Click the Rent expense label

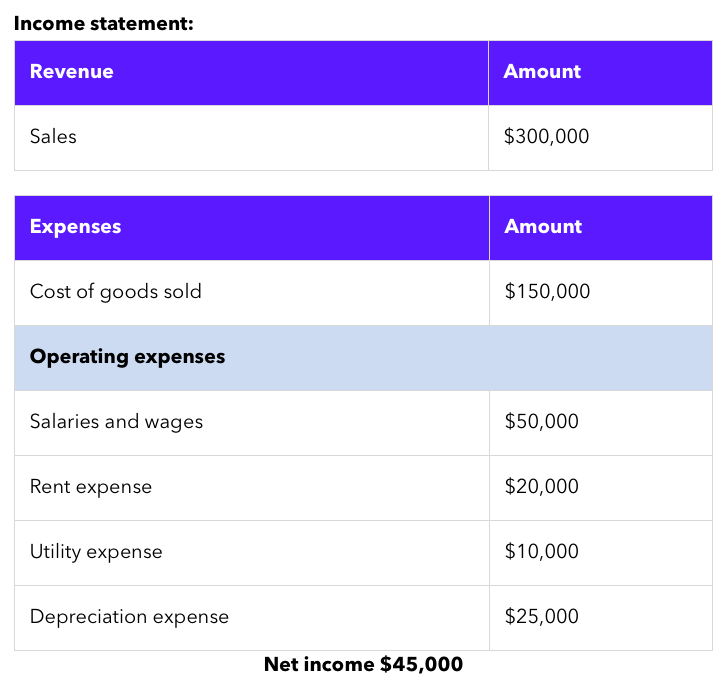91,487
